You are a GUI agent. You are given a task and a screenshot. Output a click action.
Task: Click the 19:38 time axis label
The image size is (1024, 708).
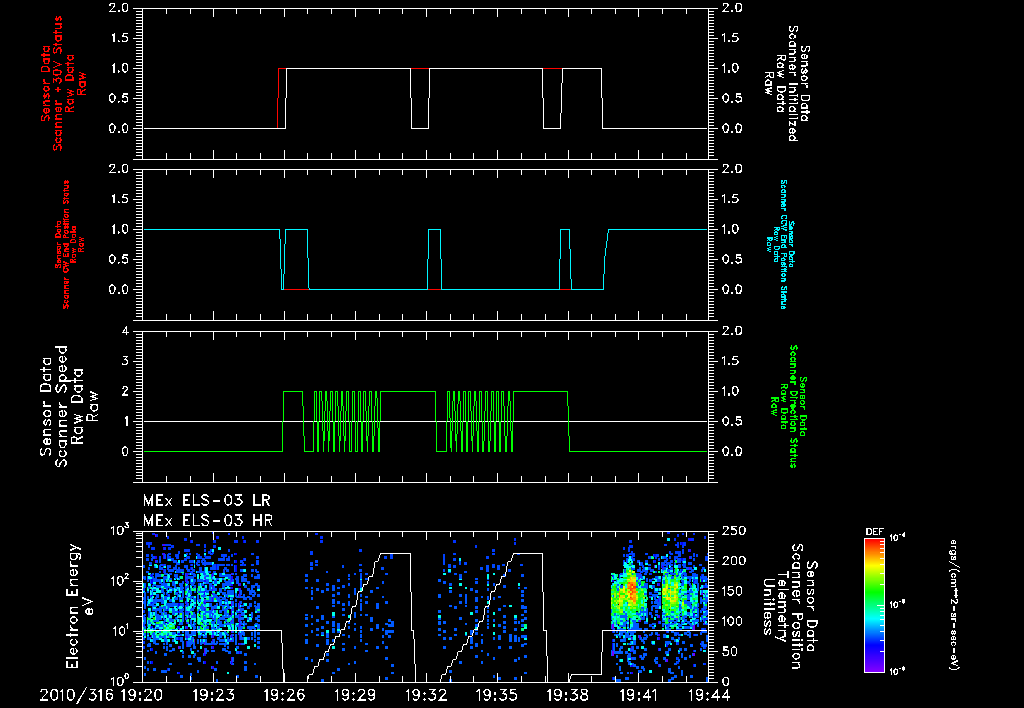point(568,695)
